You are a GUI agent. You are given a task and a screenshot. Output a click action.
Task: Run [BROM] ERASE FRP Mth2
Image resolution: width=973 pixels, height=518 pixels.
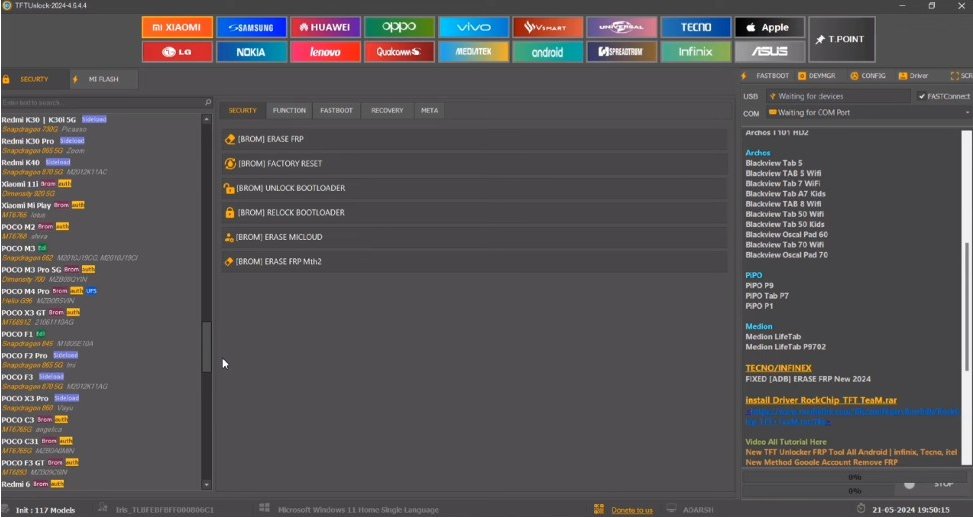tap(475, 262)
